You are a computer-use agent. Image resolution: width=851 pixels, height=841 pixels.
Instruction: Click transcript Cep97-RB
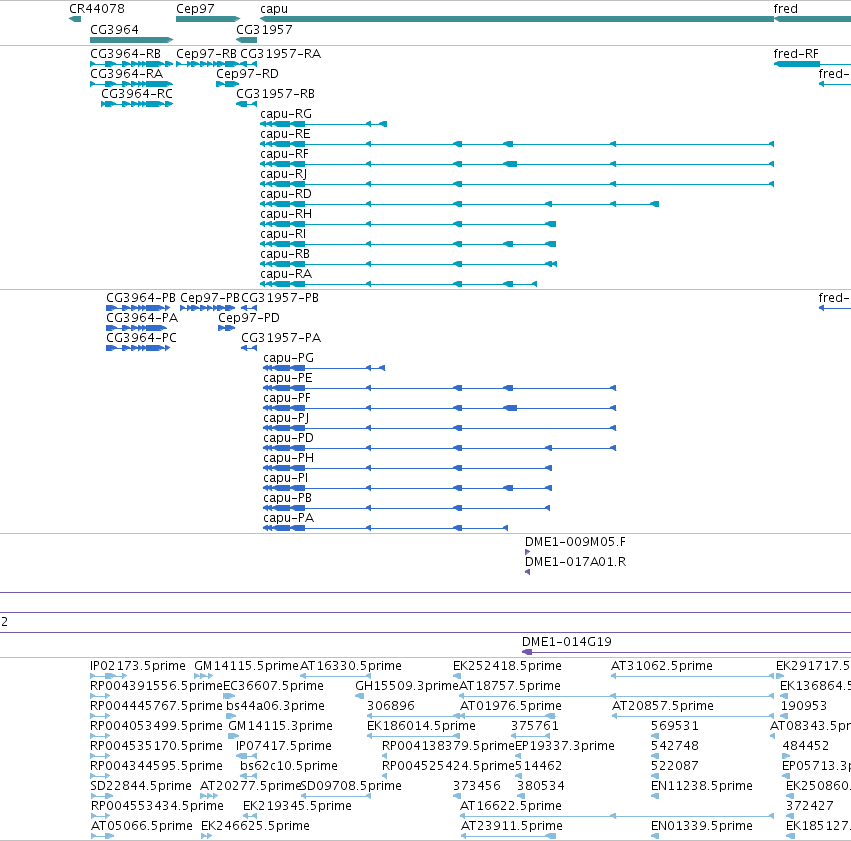coord(208,64)
